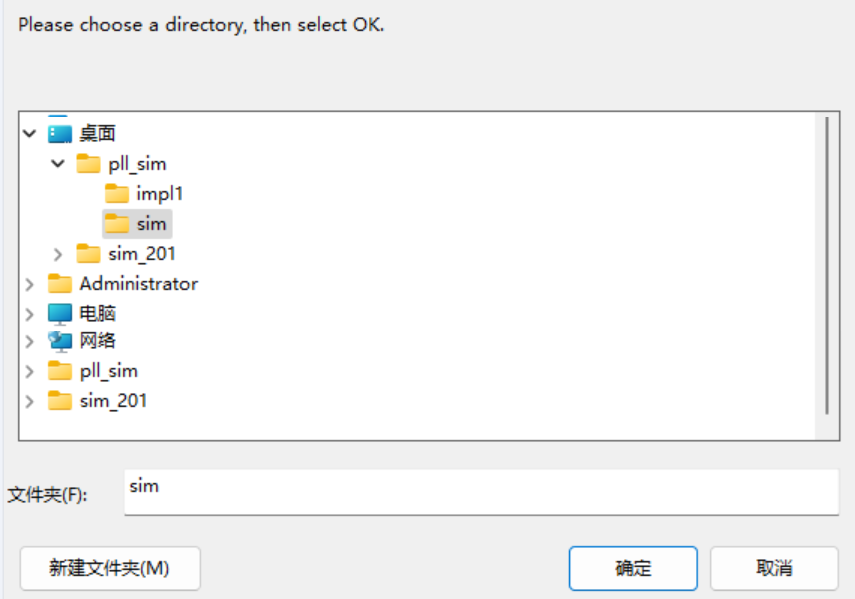Click the nested sim_201 folder icon under 桌面
The image size is (855, 599).
[88, 253]
